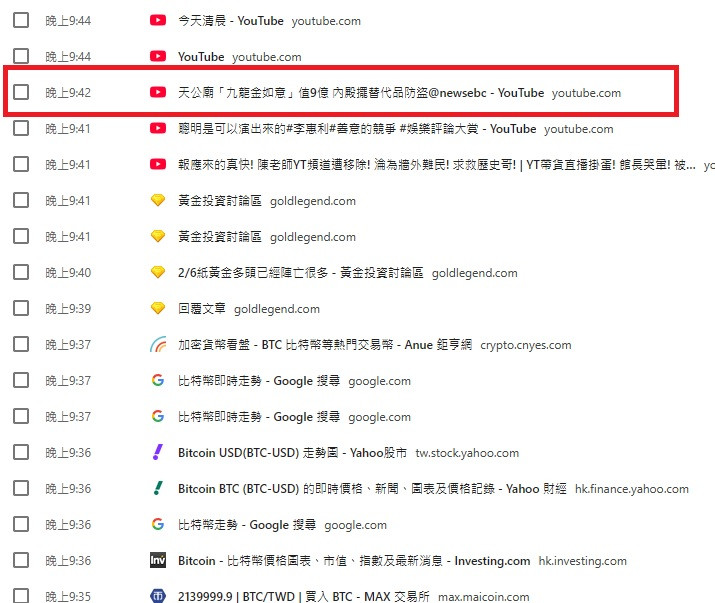Screen dimensions: 715x603
Task: Click the purple Yahoo股市 favicon for Bitcoin USD
Action: point(158,452)
